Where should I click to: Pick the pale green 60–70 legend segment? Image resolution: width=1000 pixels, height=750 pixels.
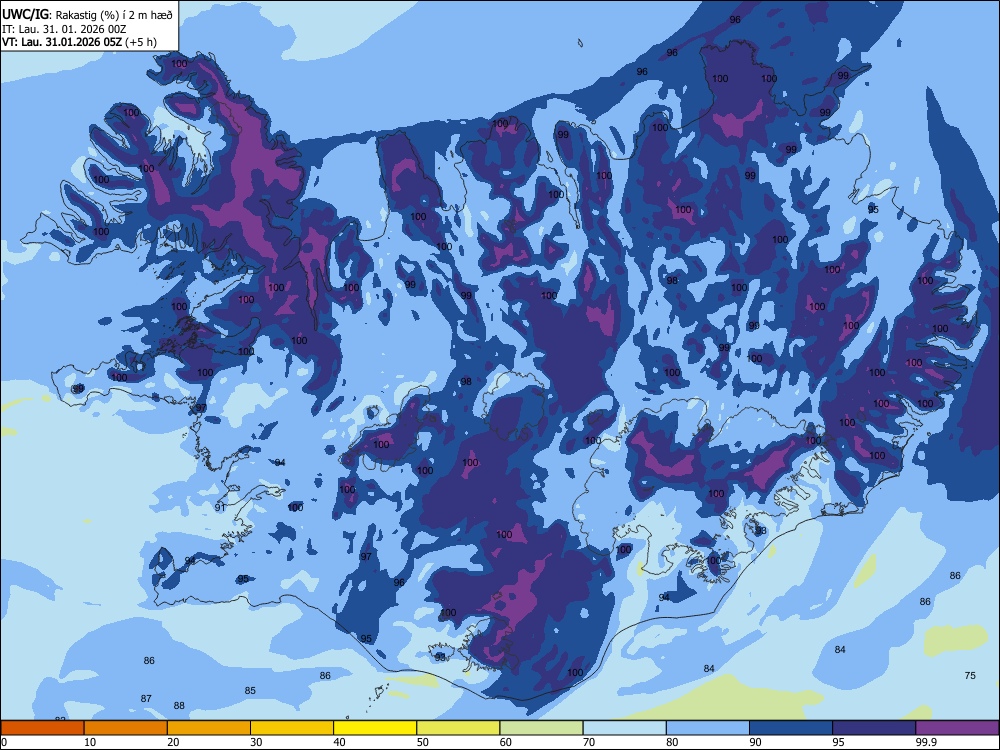(x=541, y=728)
